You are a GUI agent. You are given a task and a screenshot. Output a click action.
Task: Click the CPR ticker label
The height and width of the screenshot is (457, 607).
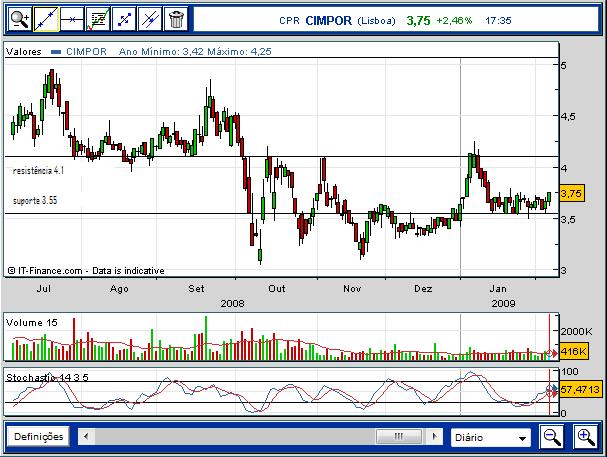pyautogui.click(x=289, y=21)
